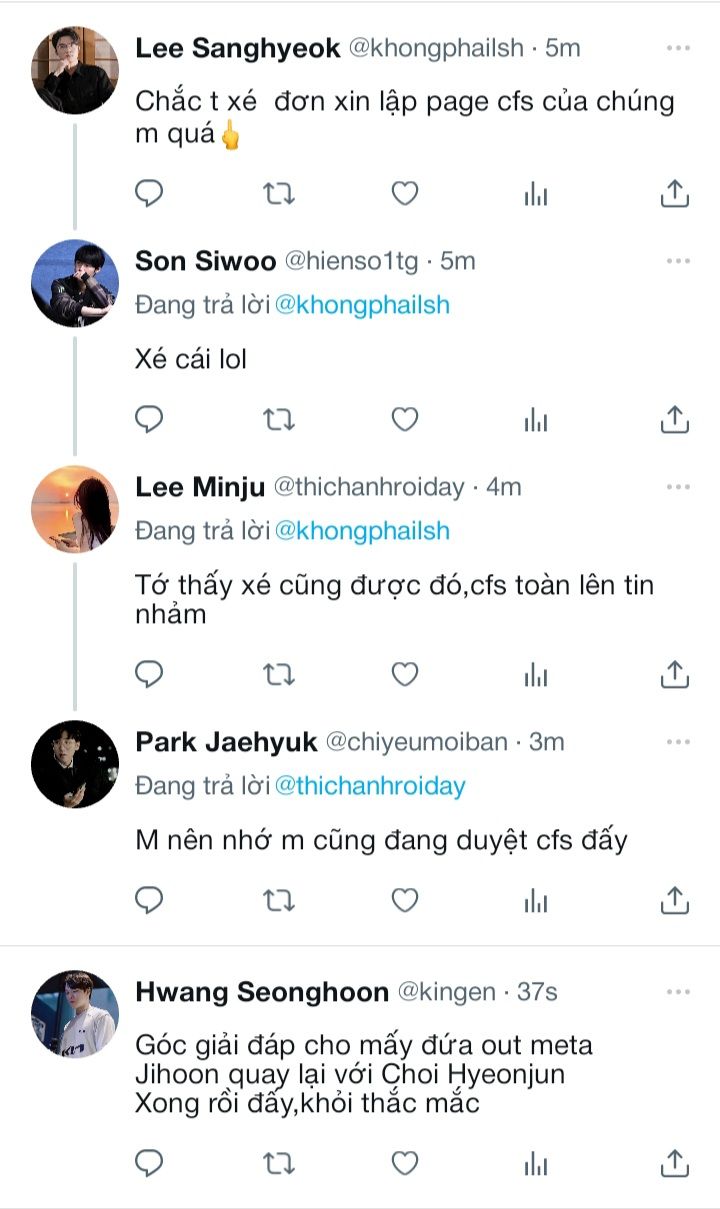Share Hwang Seonghoon's tweet
Screen dimensions: 720x1209
[675, 1162]
